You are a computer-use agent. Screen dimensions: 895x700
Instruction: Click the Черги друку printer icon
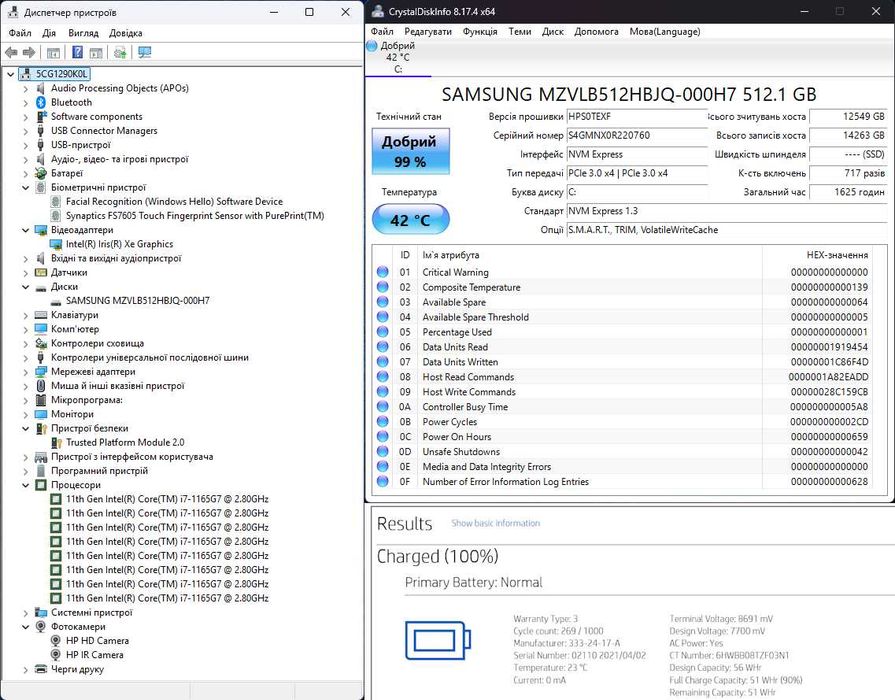(x=41, y=669)
